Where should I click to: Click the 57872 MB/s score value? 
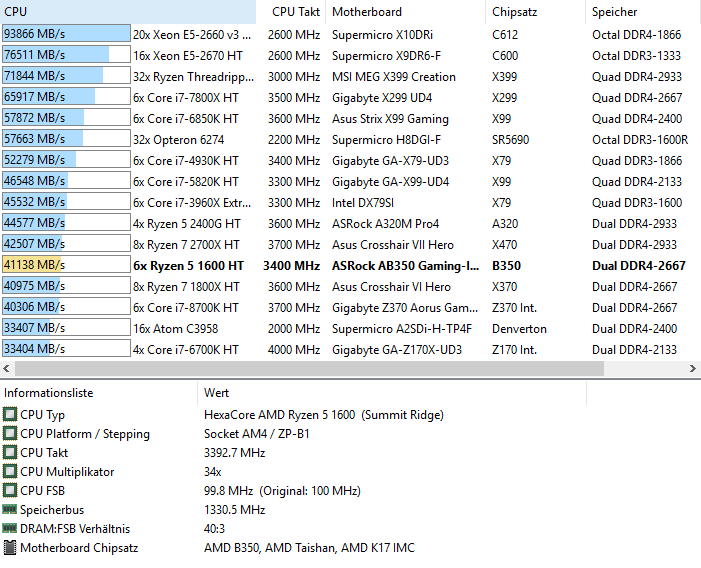coord(34,118)
